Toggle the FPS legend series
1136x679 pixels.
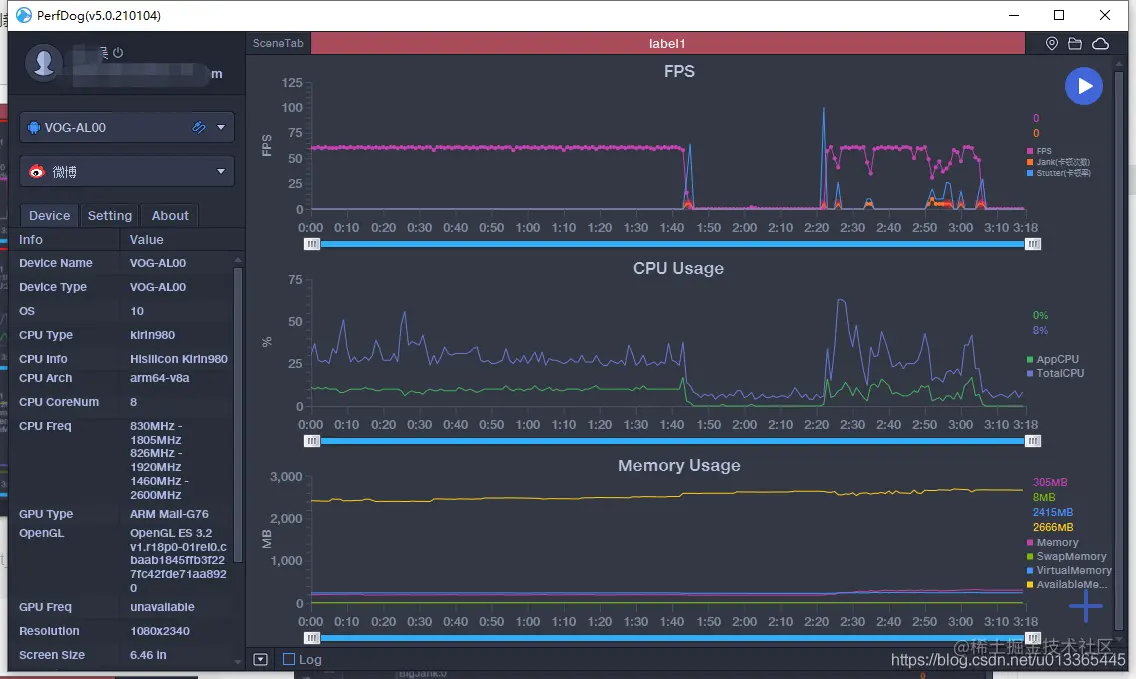1039,151
